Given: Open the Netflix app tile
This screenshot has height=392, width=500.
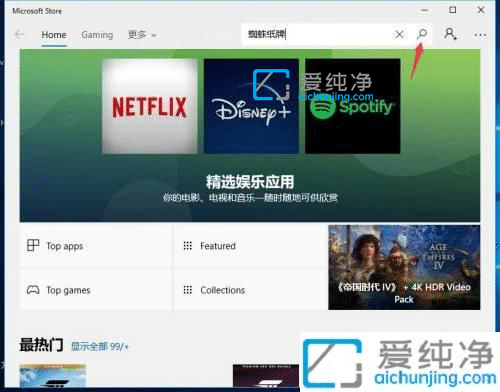Looking at the screenshot, I should [x=150, y=106].
